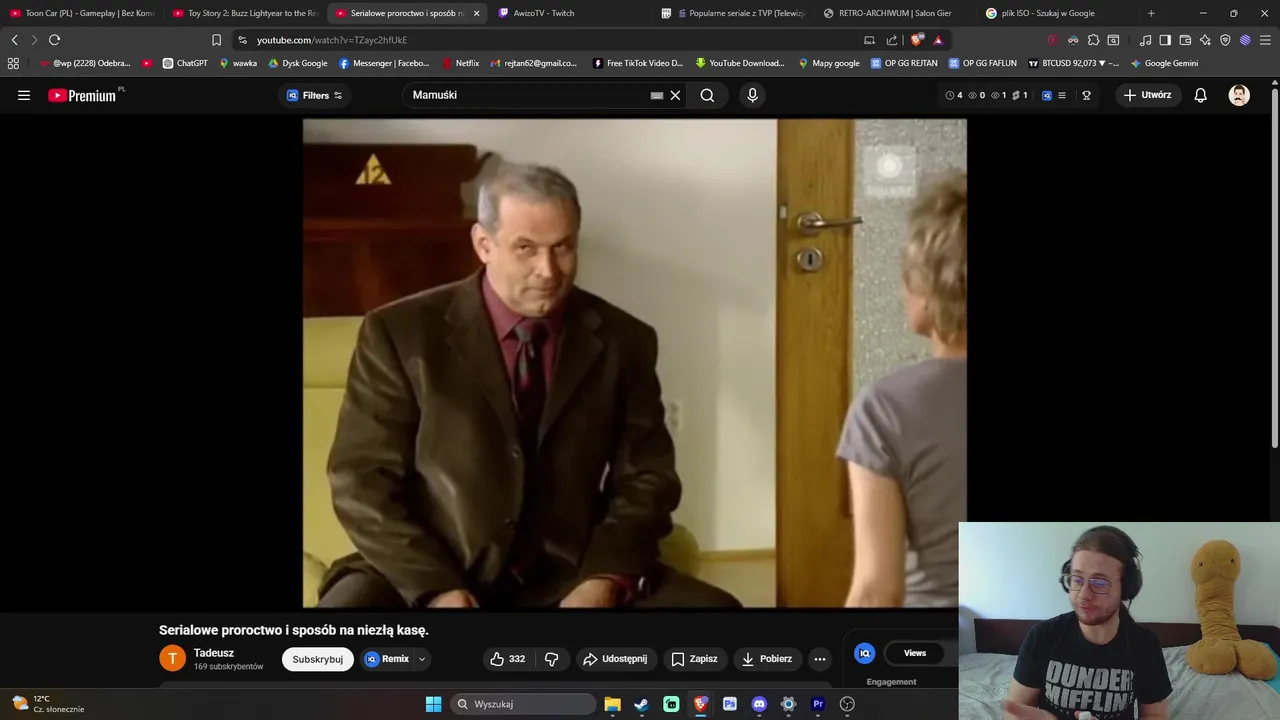The width and height of the screenshot is (1280, 720).
Task: Open the ChatGPT bookmark
Action: tap(185, 63)
